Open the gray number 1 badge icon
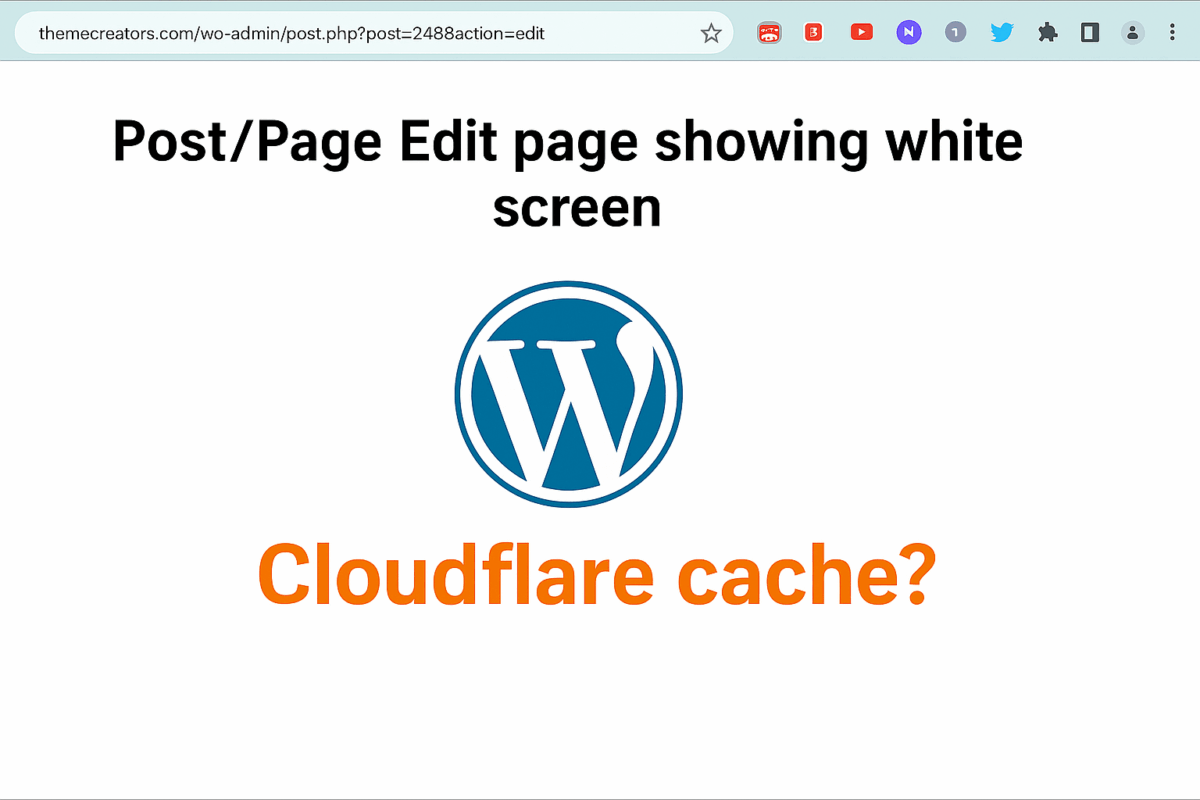 [955, 32]
